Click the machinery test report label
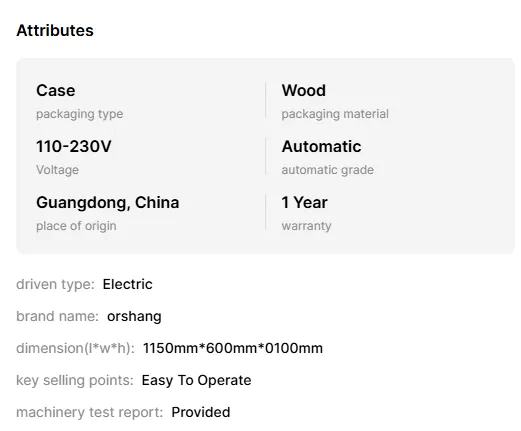The height and width of the screenshot is (431, 521). tap(90, 412)
